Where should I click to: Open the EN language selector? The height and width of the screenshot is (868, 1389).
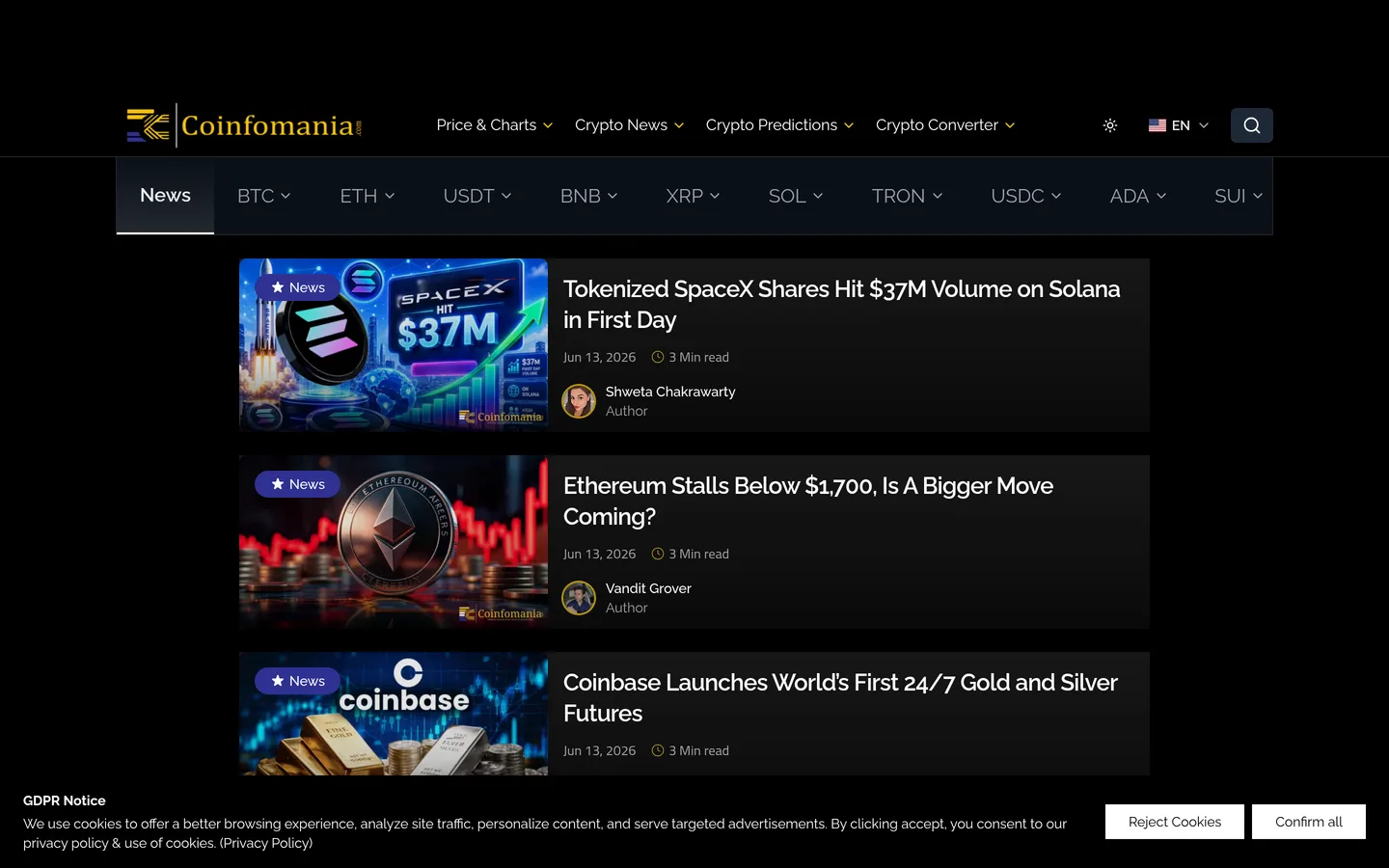click(x=1178, y=125)
